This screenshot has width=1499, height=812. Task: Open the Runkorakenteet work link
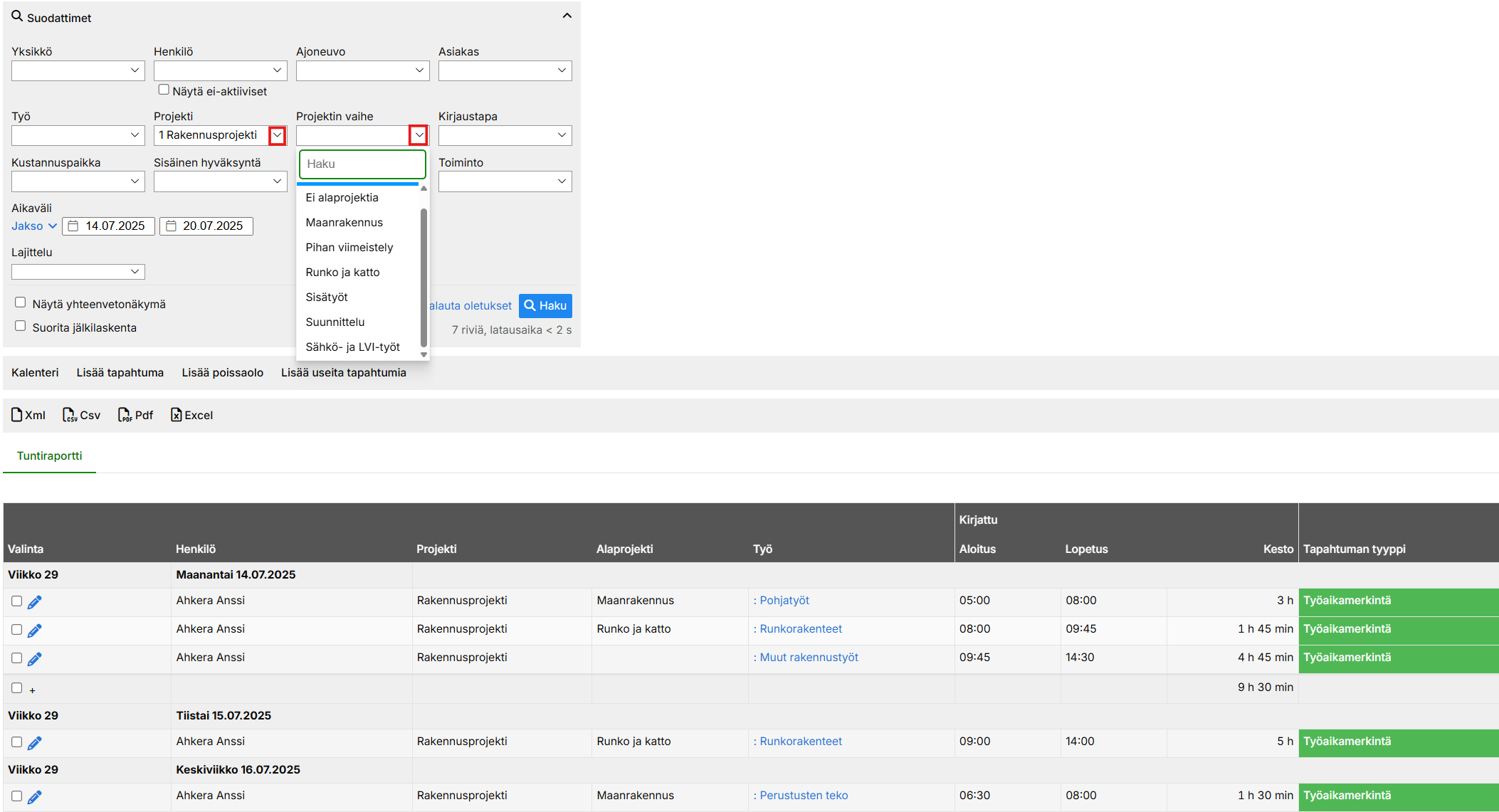point(800,629)
